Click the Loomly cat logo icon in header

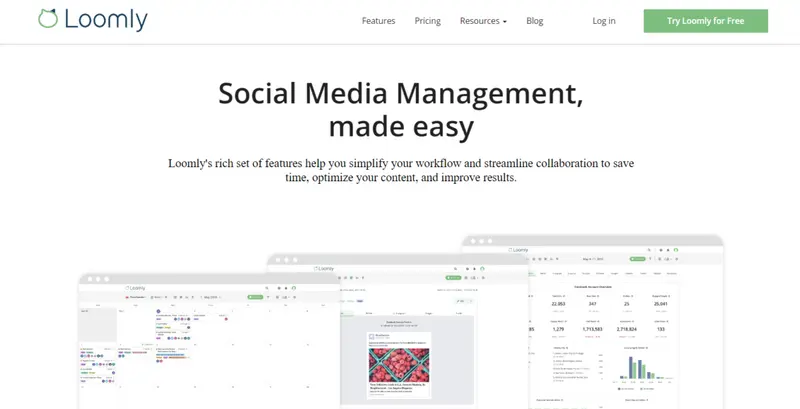47,20
